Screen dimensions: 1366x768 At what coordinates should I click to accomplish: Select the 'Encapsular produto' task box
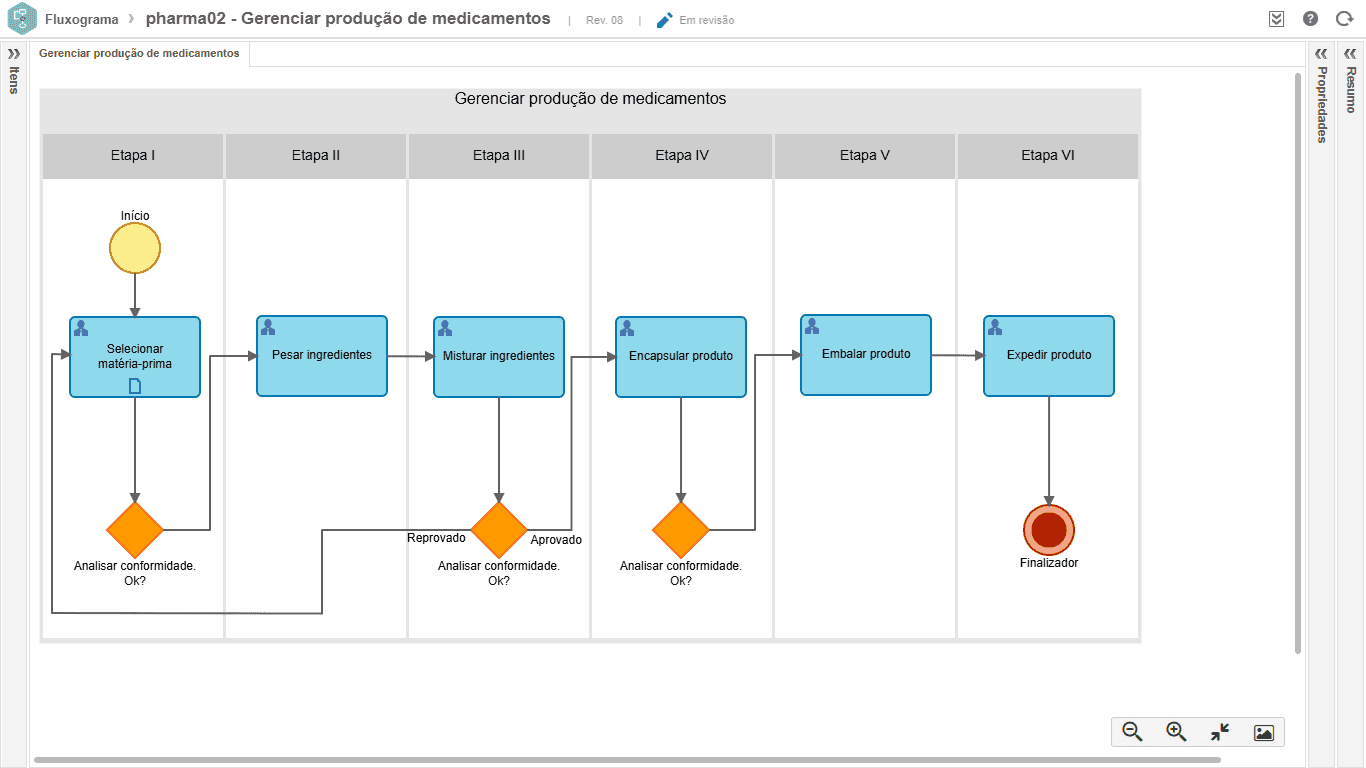(681, 357)
